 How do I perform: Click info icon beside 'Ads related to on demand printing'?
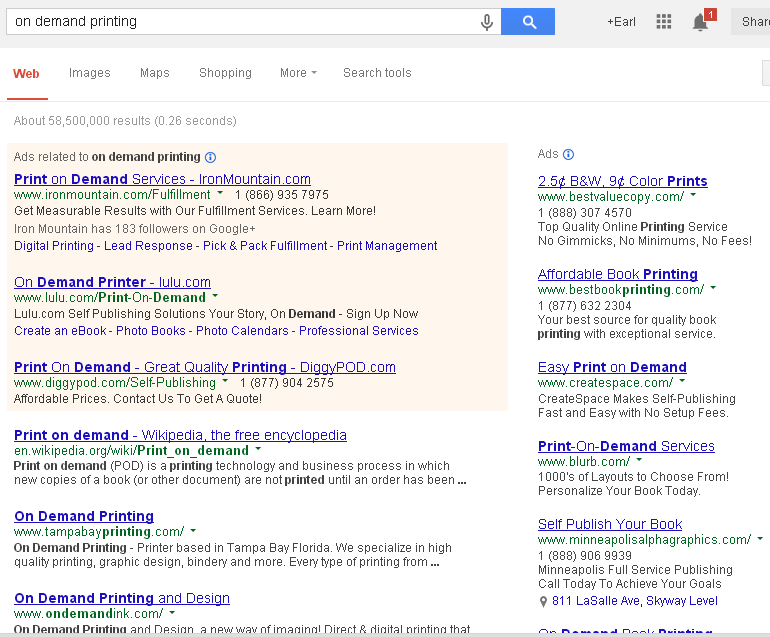pyautogui.click(x=210, y=157)
